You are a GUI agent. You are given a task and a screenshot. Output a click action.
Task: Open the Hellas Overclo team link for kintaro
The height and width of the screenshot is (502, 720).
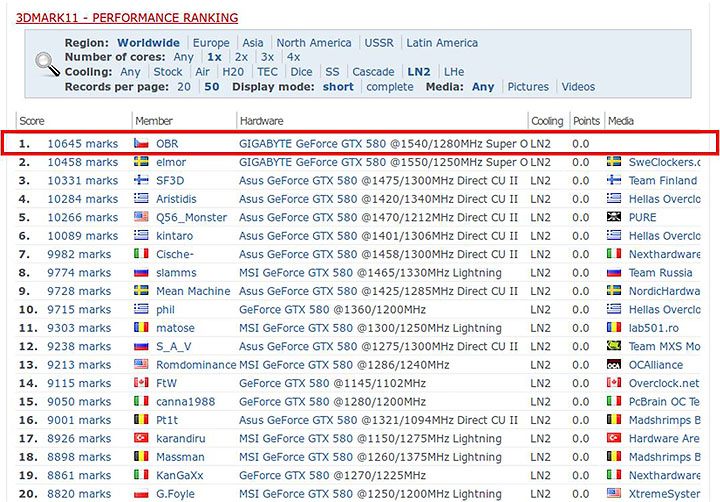click(x=664, y=236)
